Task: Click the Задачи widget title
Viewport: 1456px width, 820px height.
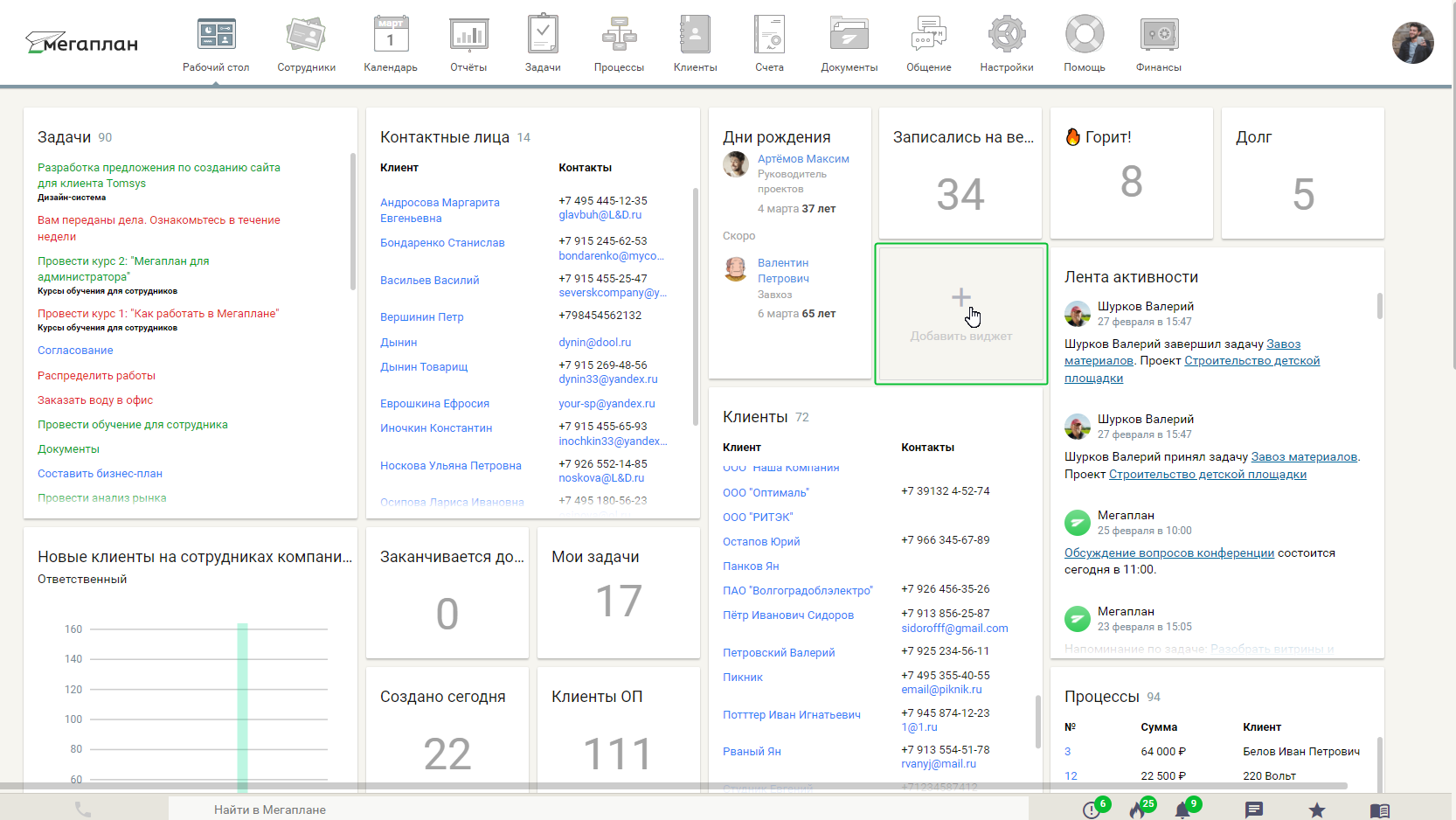Action: pyautogui.click(x=65, y=137)
